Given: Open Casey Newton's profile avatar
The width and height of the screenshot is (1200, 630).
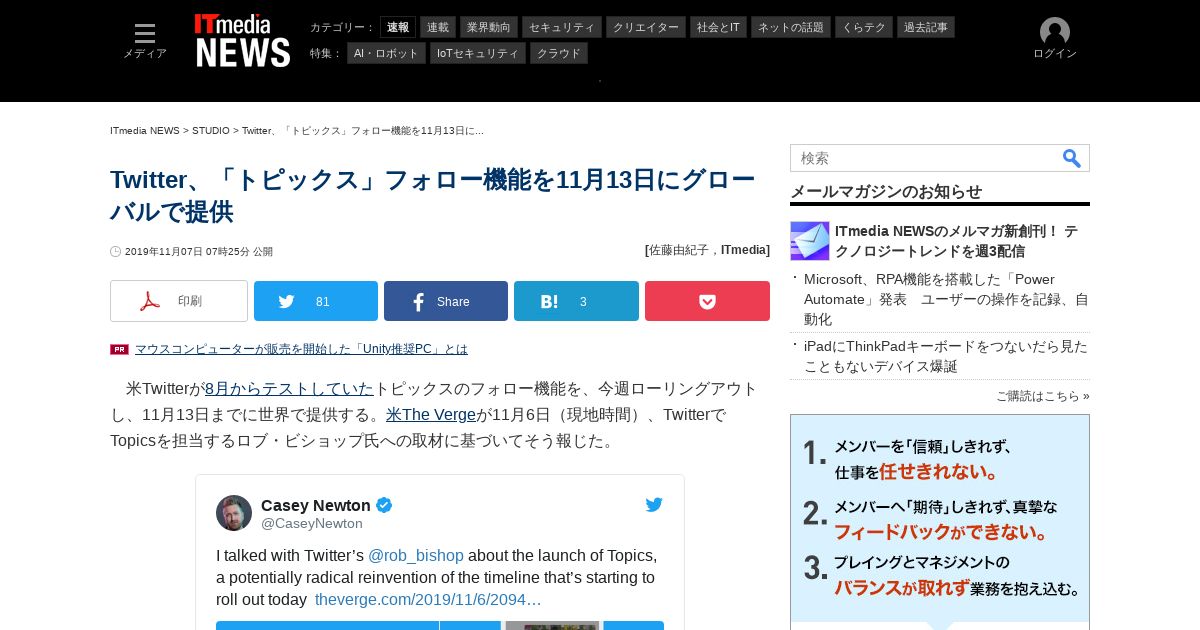Looking at the screenshot, I should (x=234, y=513).
